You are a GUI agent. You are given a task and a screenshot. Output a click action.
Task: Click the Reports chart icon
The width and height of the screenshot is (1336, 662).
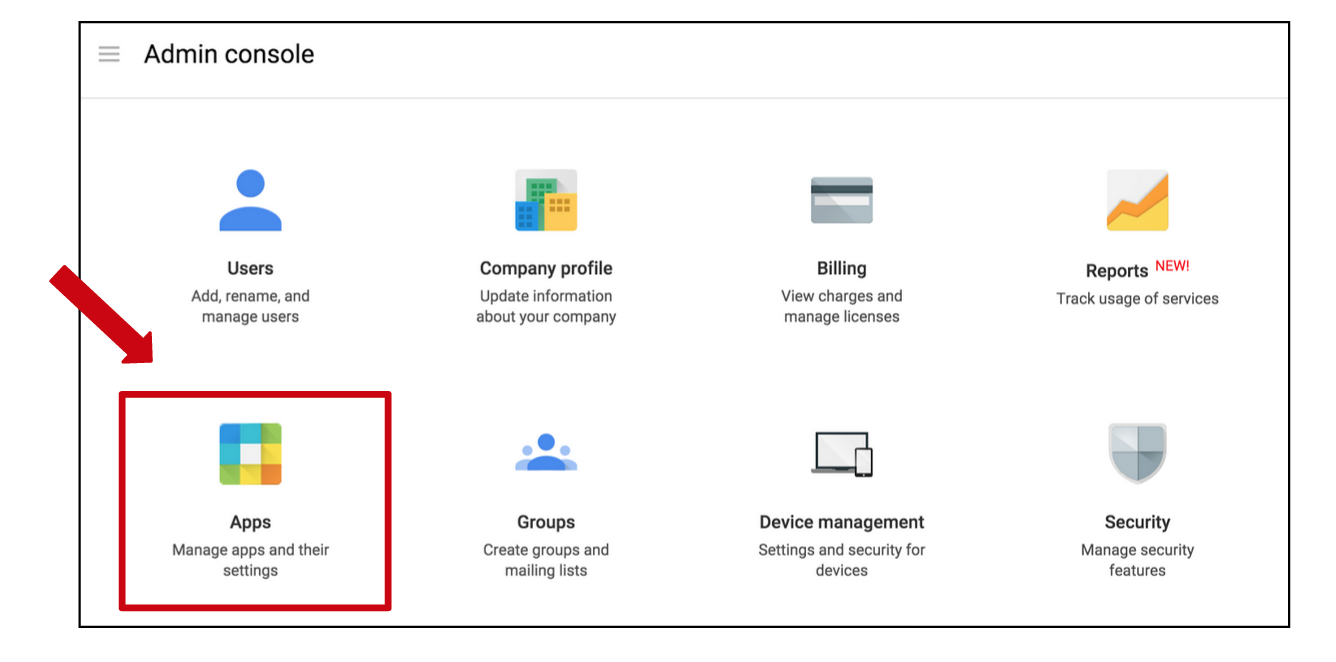(1137, 200)
